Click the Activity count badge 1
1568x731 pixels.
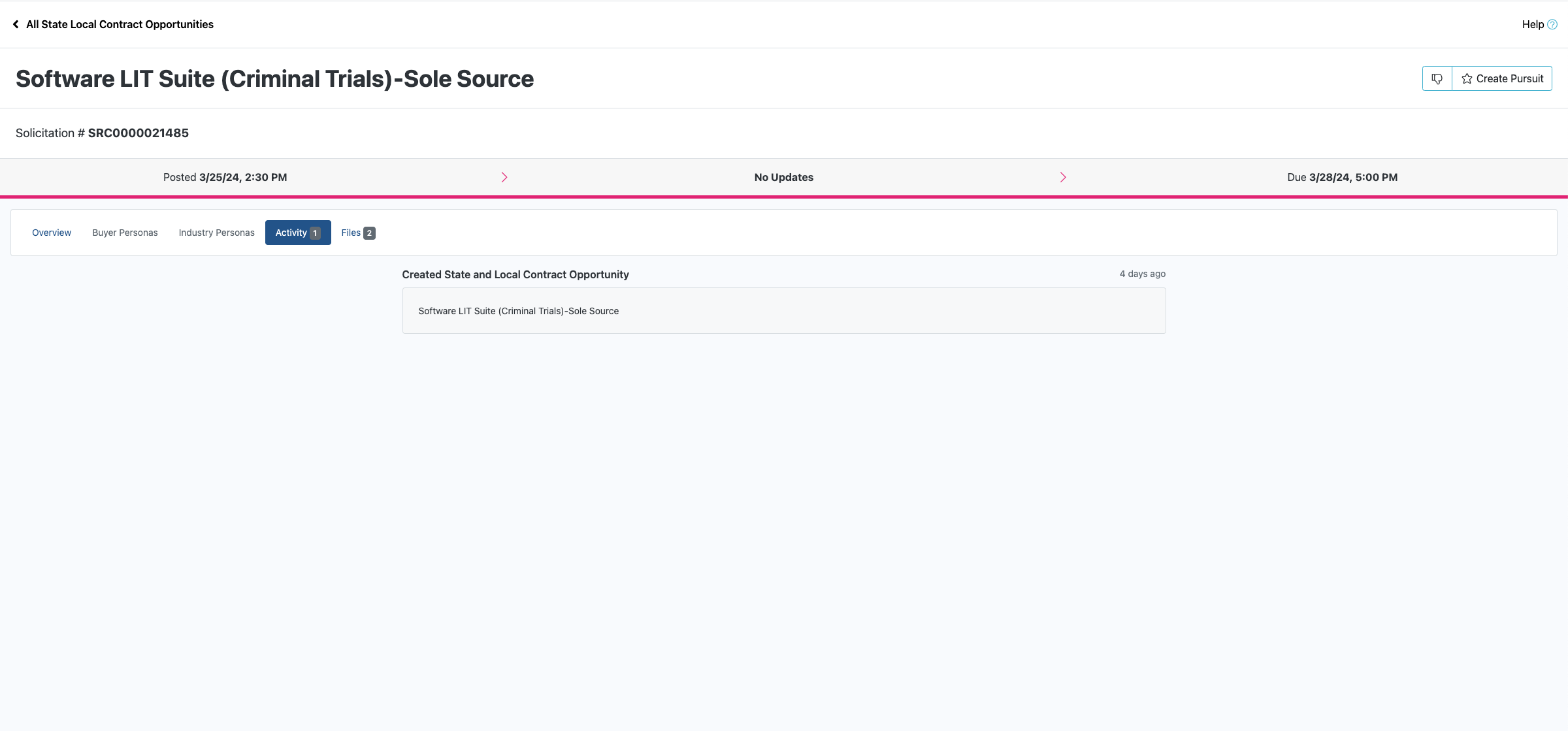pos(315,233)
